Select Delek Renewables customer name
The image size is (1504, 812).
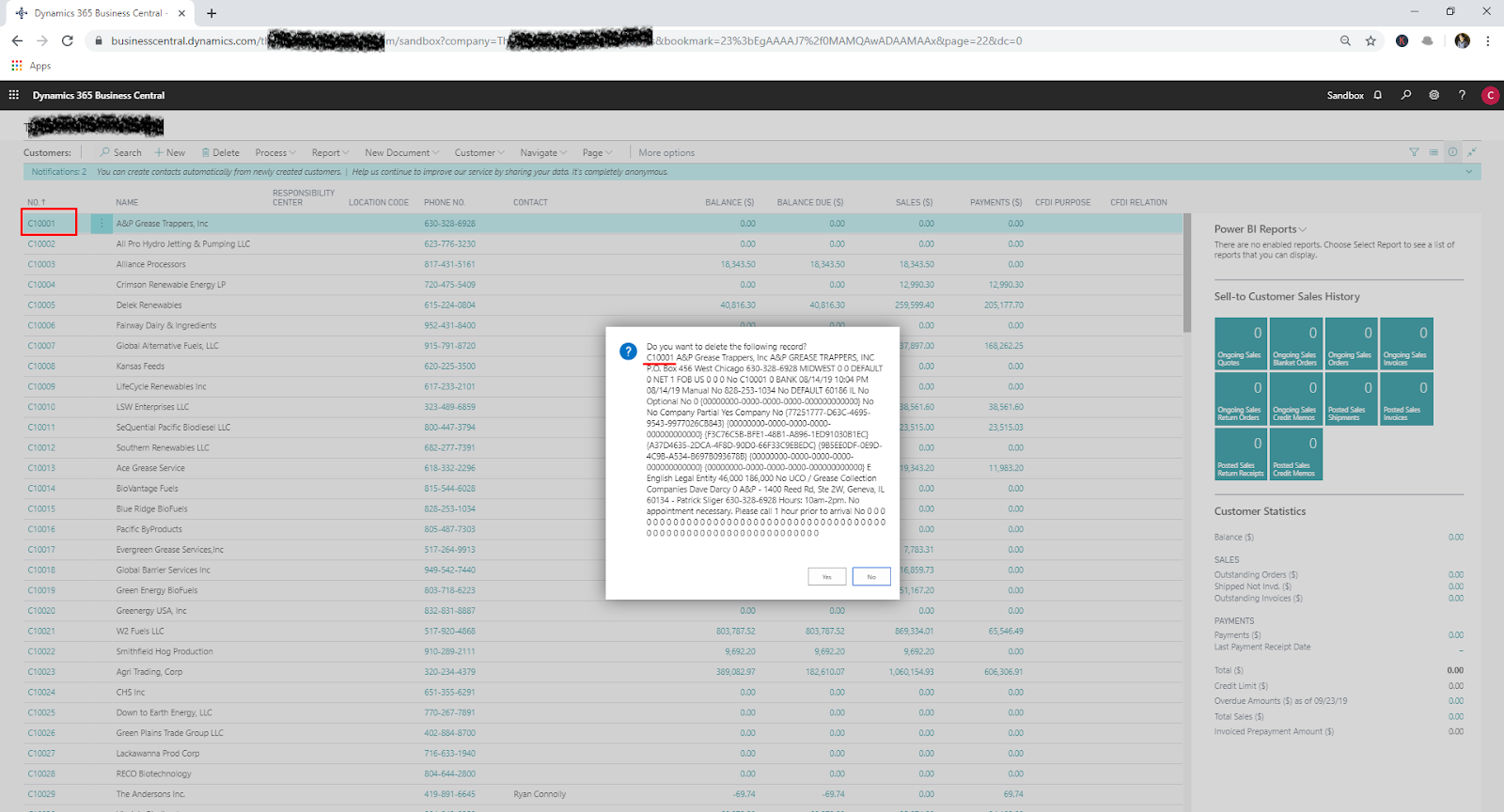click(x=149, y=305)
